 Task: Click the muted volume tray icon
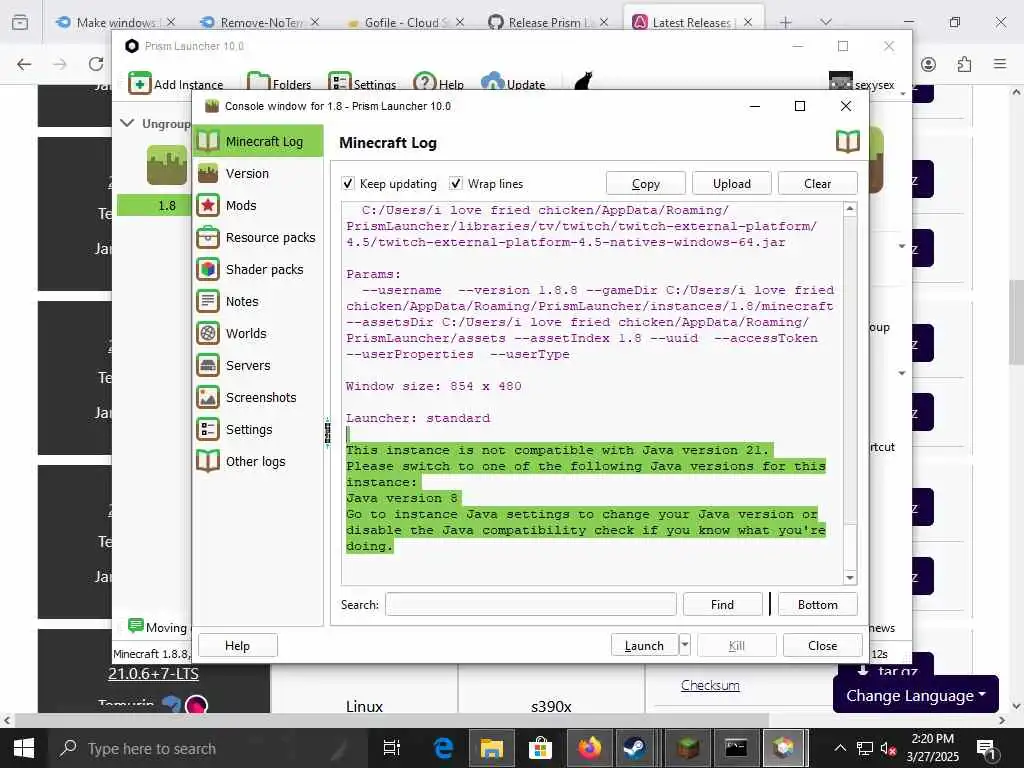[x=888, y=748]
